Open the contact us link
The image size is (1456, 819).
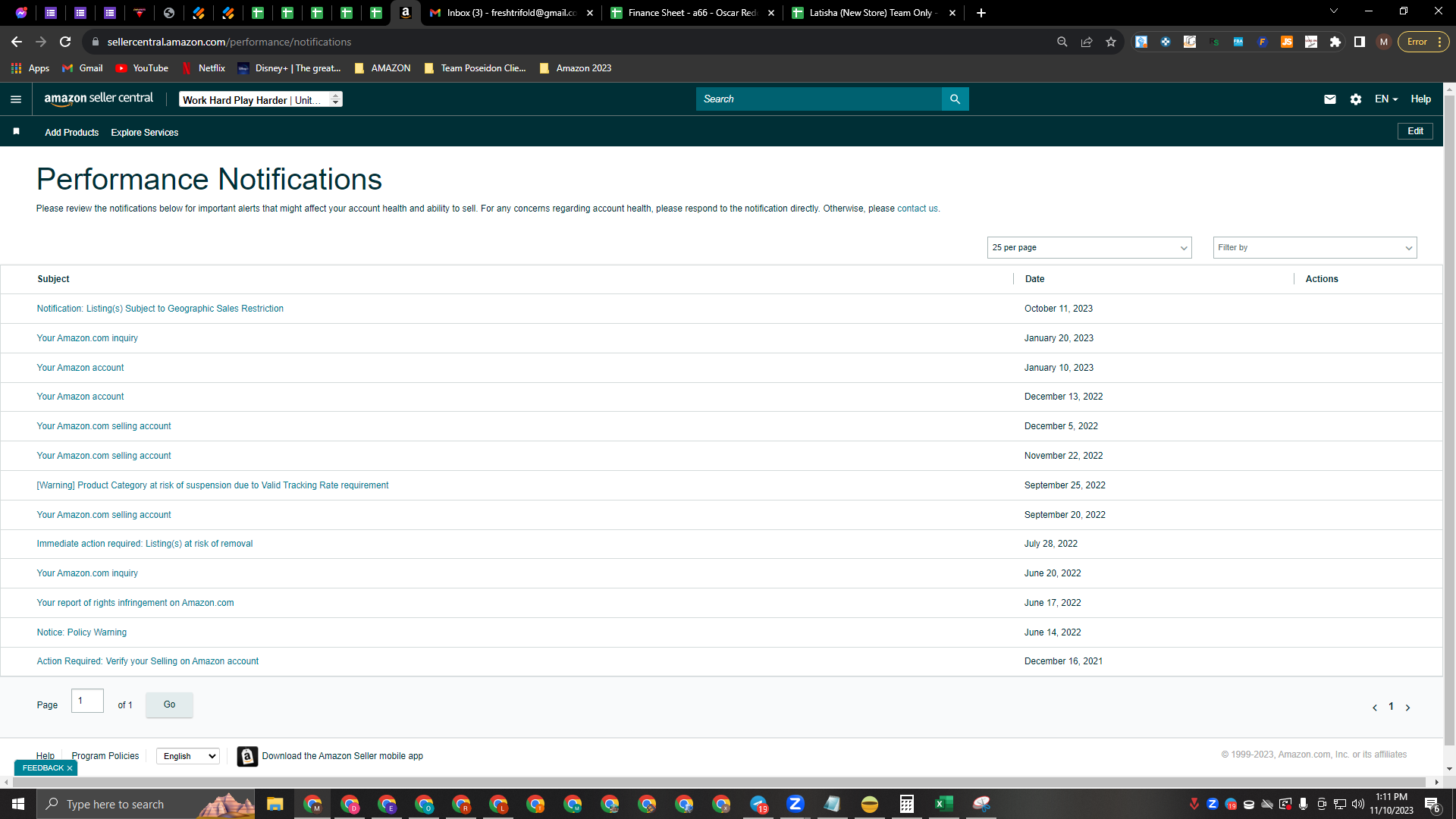[918, 209]
